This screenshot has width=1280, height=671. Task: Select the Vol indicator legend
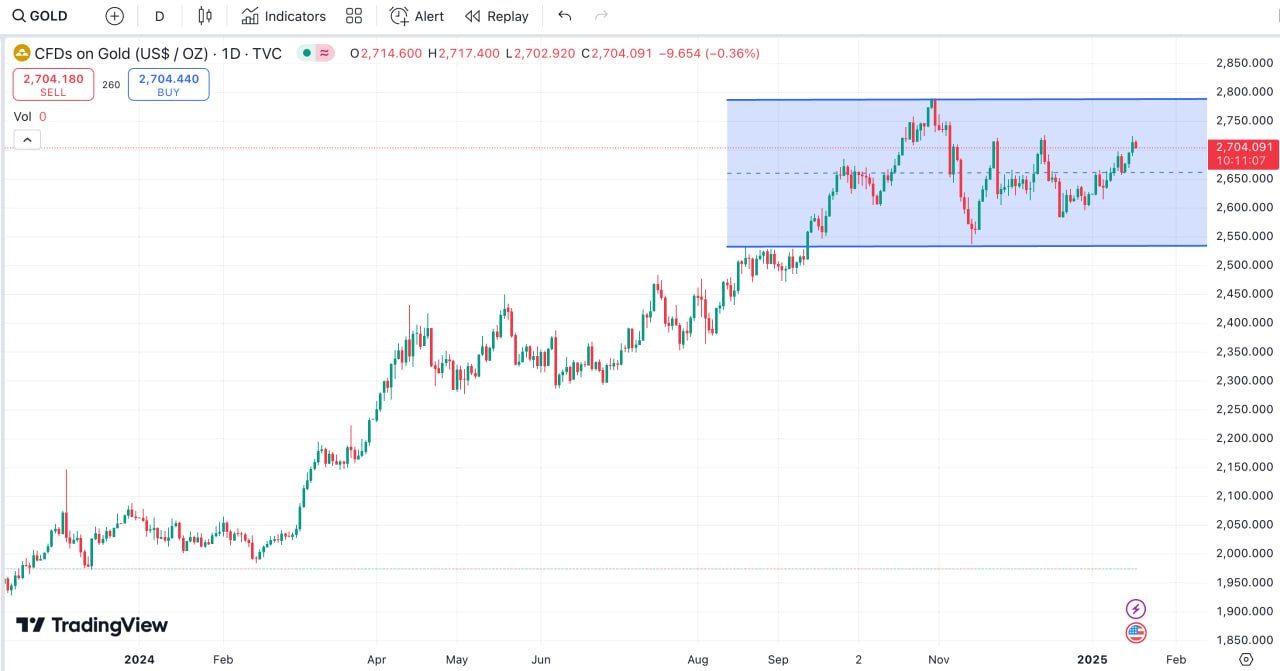tap(30, 116)
